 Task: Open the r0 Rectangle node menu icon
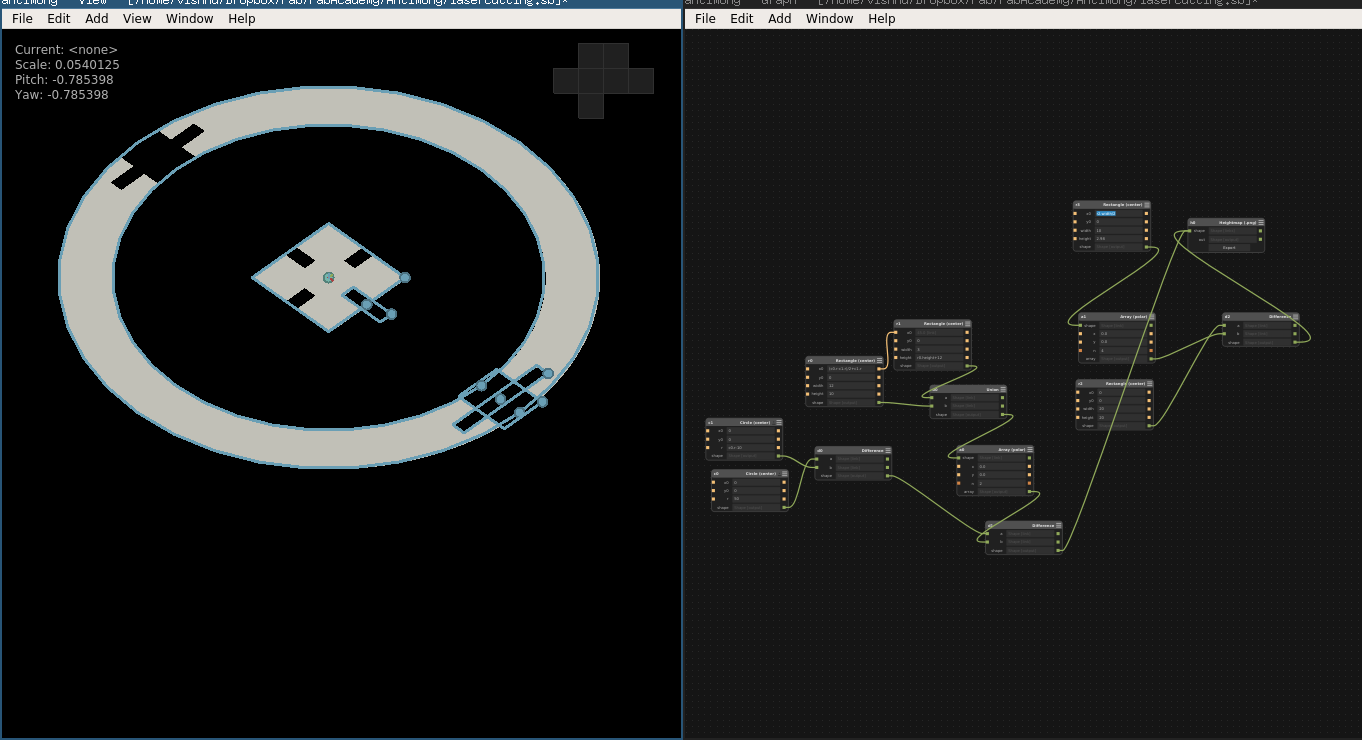tap(879, 360)
